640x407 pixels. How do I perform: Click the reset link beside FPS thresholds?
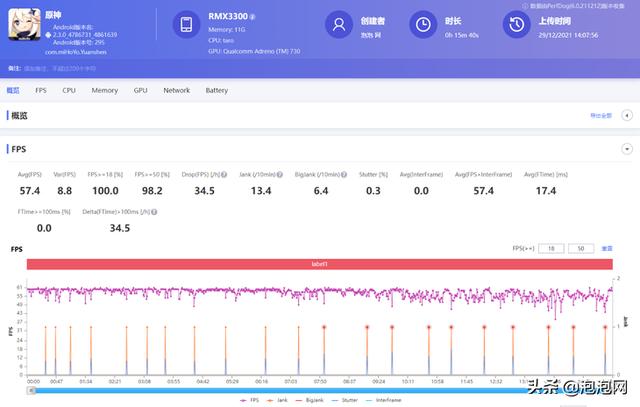tap(607, 248)
